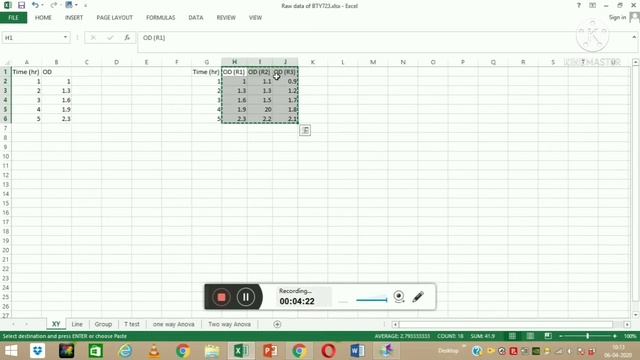Select the one way Anova sheet tab
Screen dimensions: 640x360
point(173,324)
